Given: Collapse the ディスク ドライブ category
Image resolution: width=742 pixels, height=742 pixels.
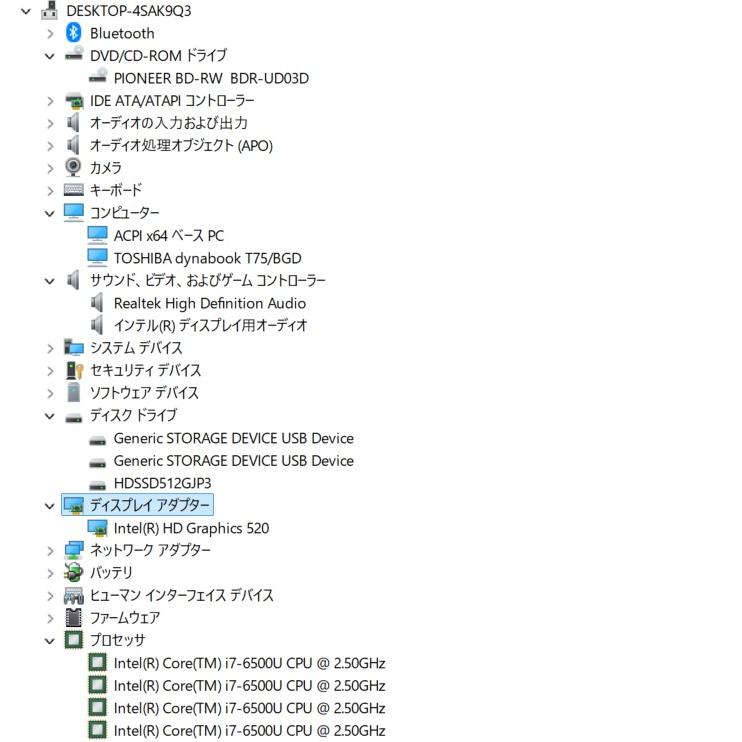Looking at the screenshot, I should coord(50,416).
